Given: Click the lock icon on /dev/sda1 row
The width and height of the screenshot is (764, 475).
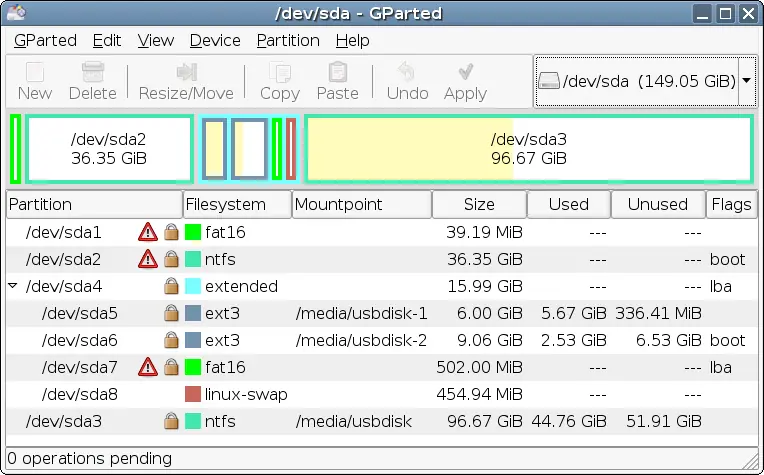Looking at the screenshot, I should pyautogui.click(x=171, y=232).
